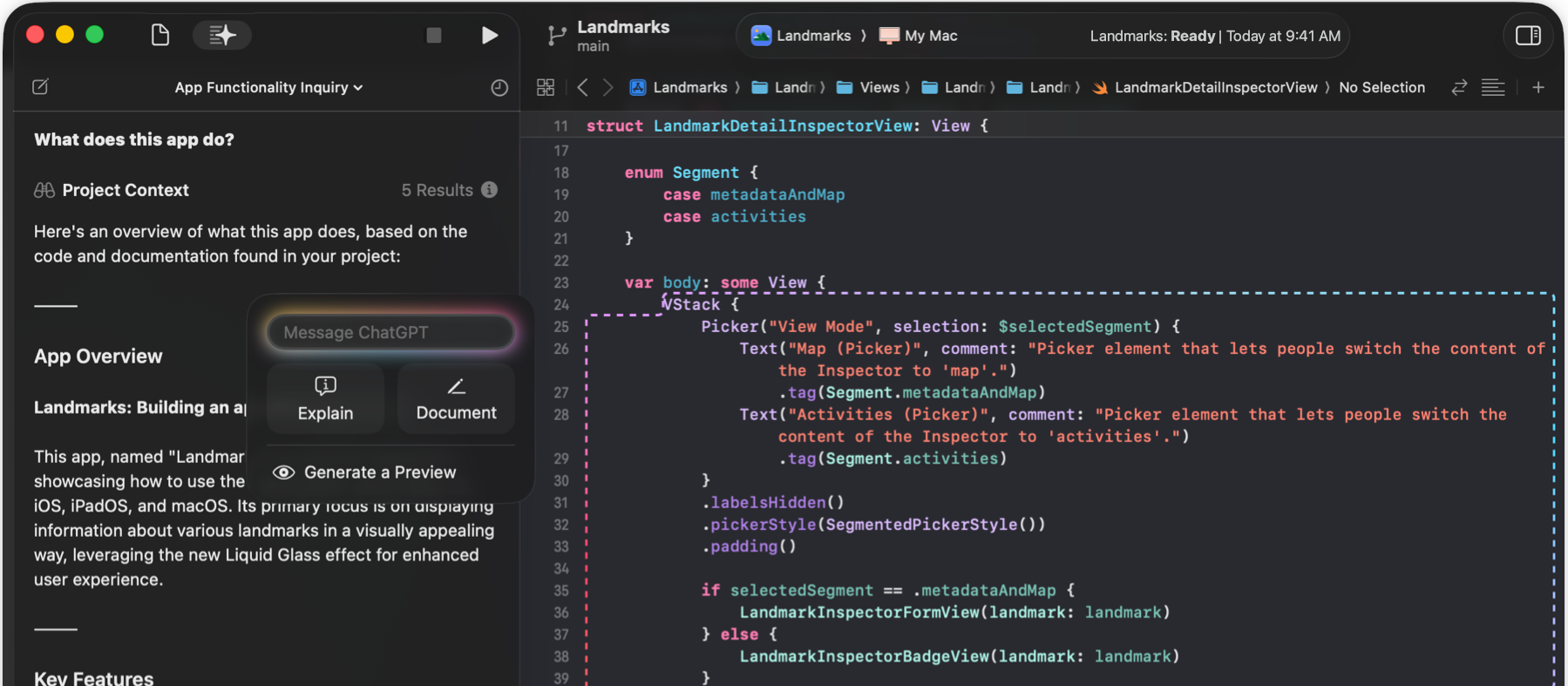Image resolution: width=1568 pixels, height=686 pixels.
Task: Go forward with right chevron
Action: point(608,87)
